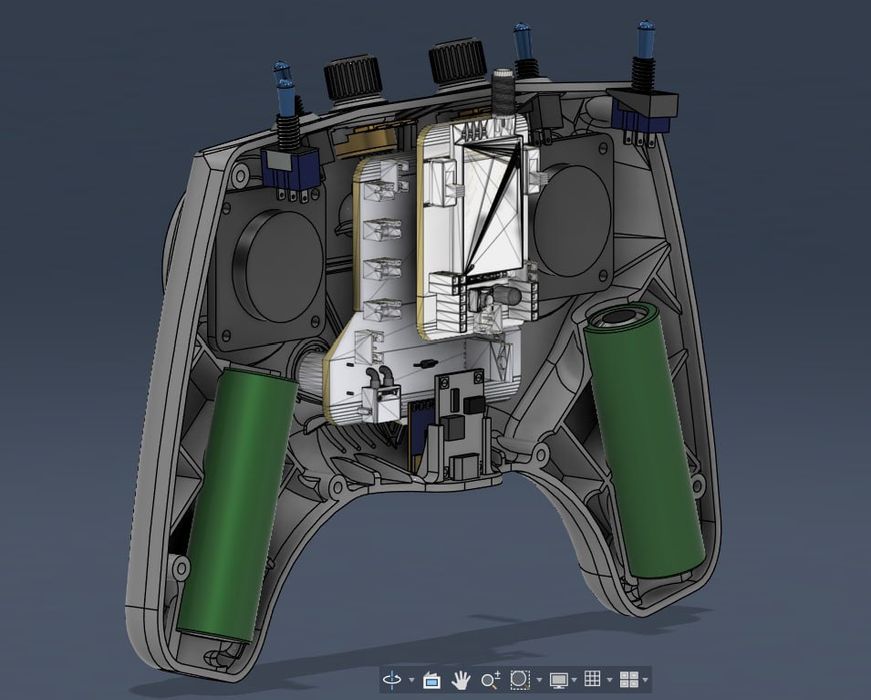871x700 pixels.
Task: Click the Grid and Snaps icon
Action: pyautogui.click(x=593, y=679)
